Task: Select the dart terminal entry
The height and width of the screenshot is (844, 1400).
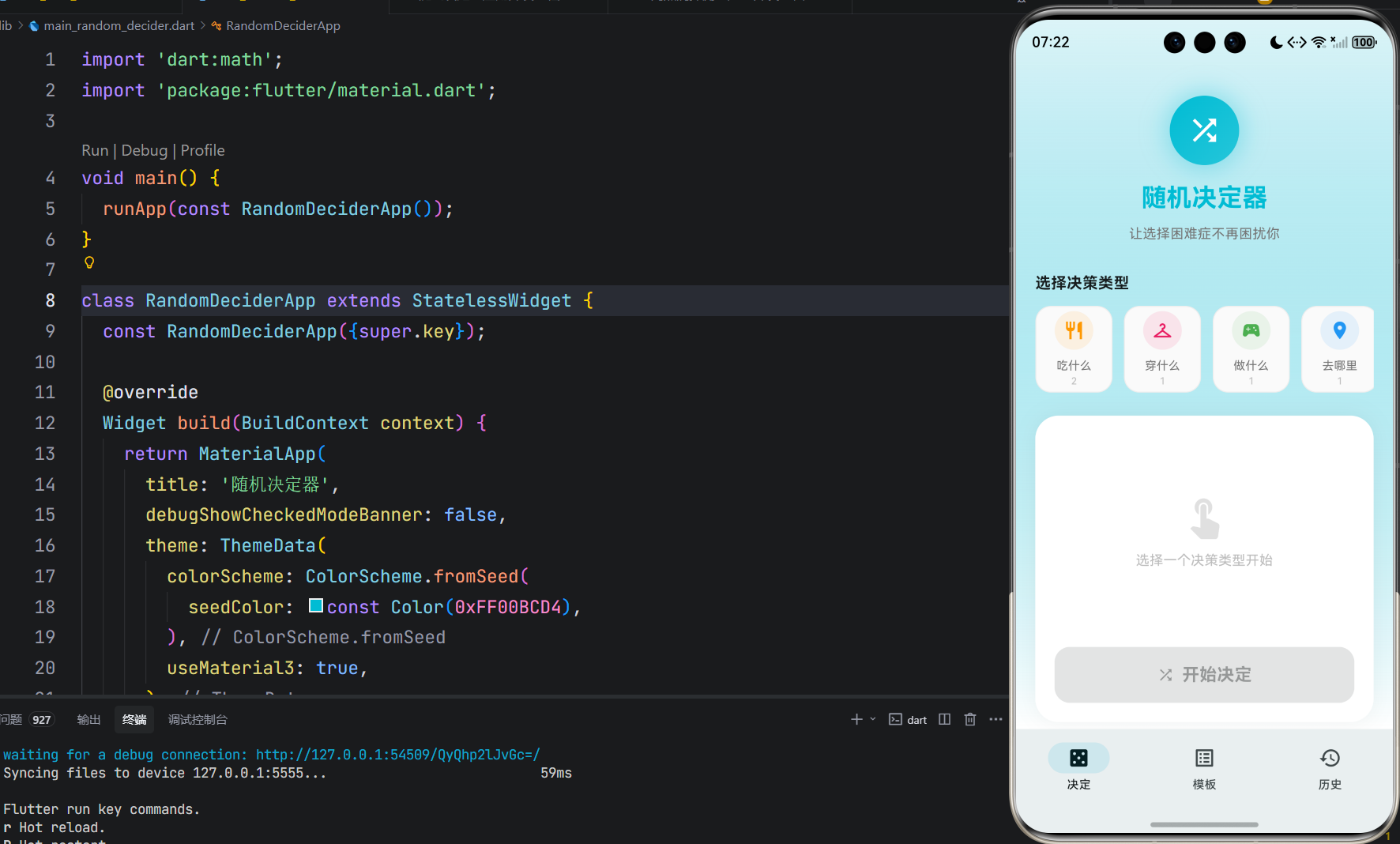Action: click(908, 720)
